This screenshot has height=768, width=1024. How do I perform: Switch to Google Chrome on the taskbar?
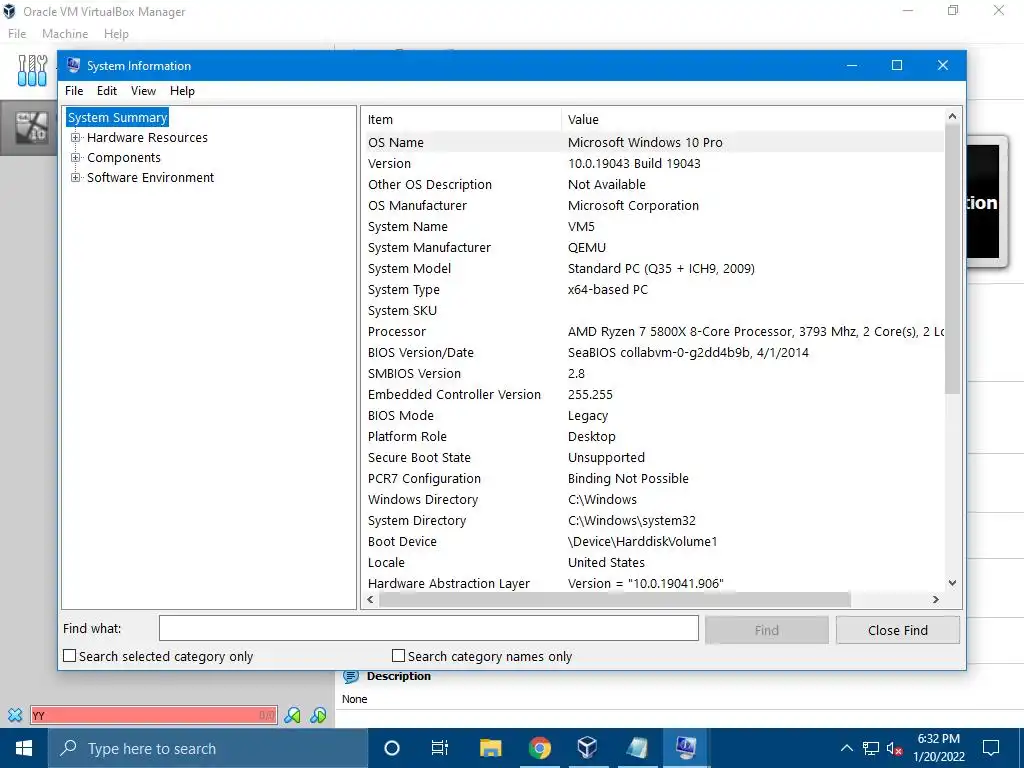pos(539,748)
